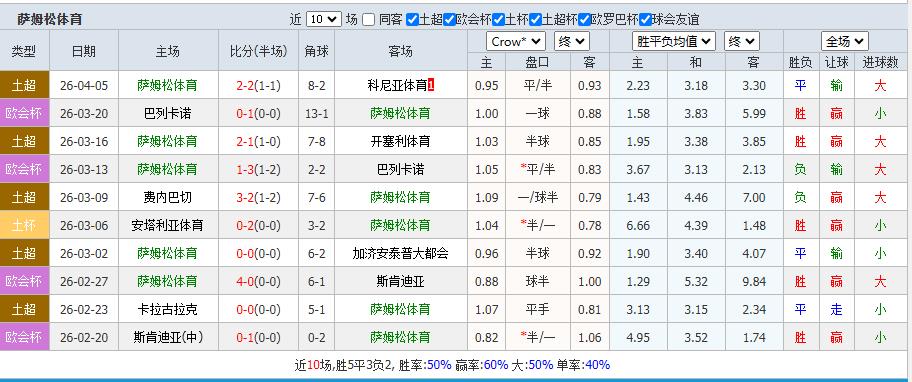The width and height of the screenshot is (912, 382).
Task: Click the 单率 40% summary value
Action: click(597, 365)
